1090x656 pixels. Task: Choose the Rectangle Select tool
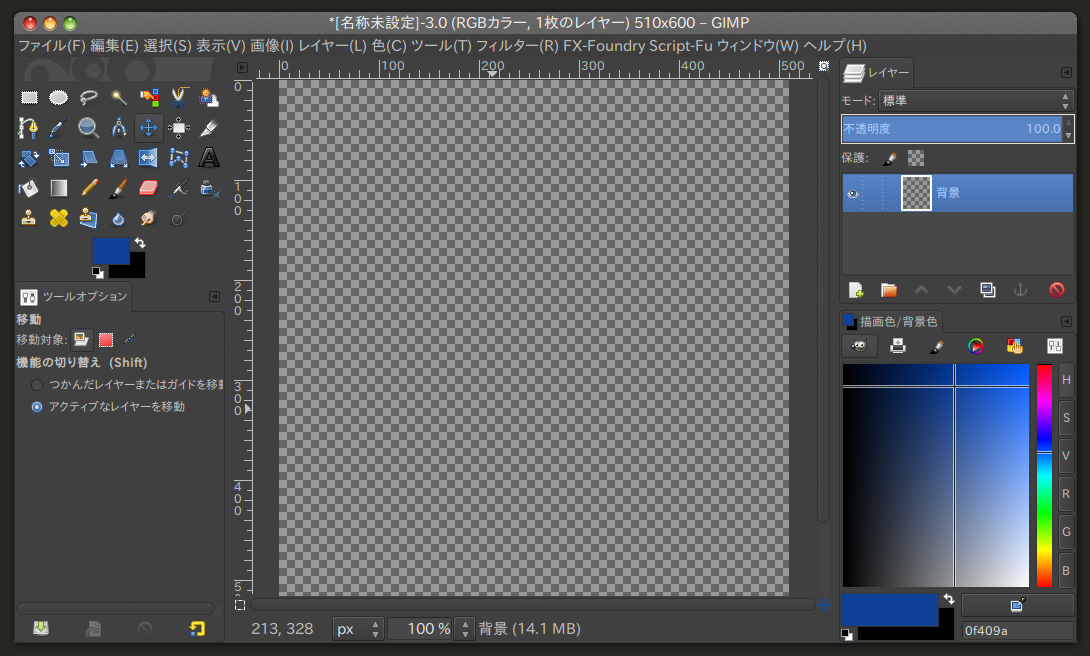[x=29, y=98]
